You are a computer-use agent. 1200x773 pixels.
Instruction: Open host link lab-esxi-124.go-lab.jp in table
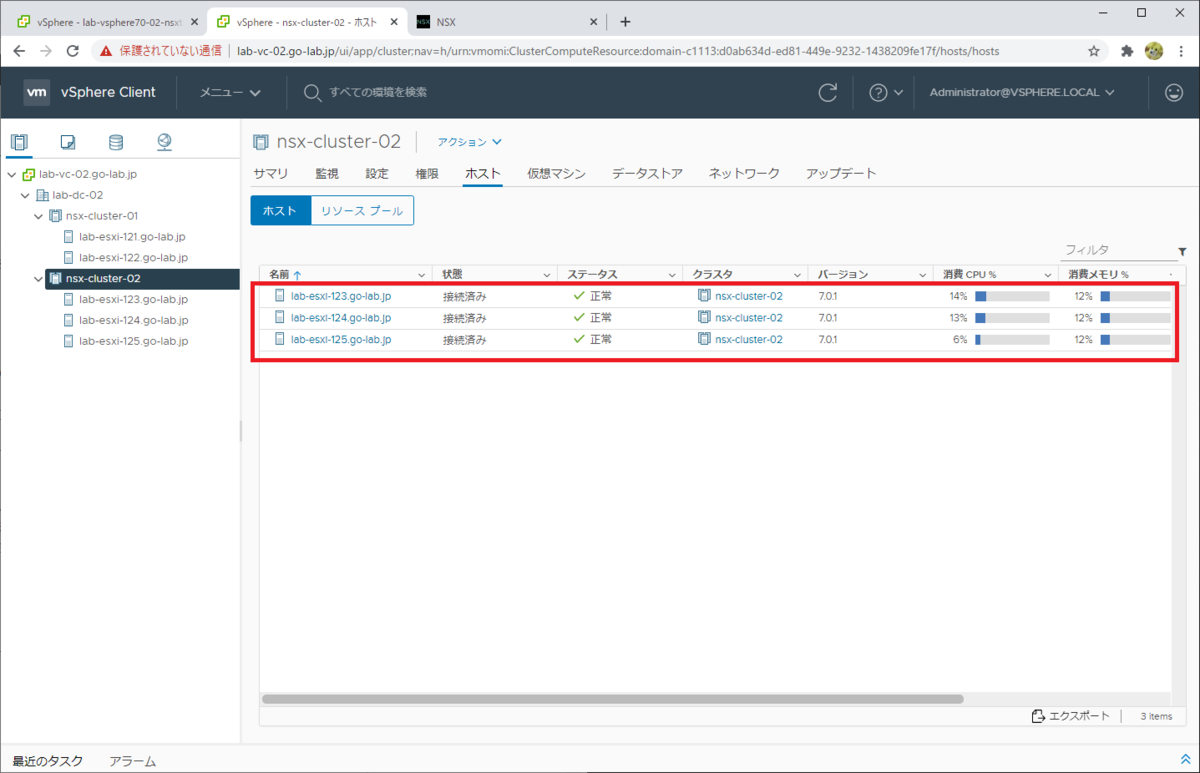point(341,318)
